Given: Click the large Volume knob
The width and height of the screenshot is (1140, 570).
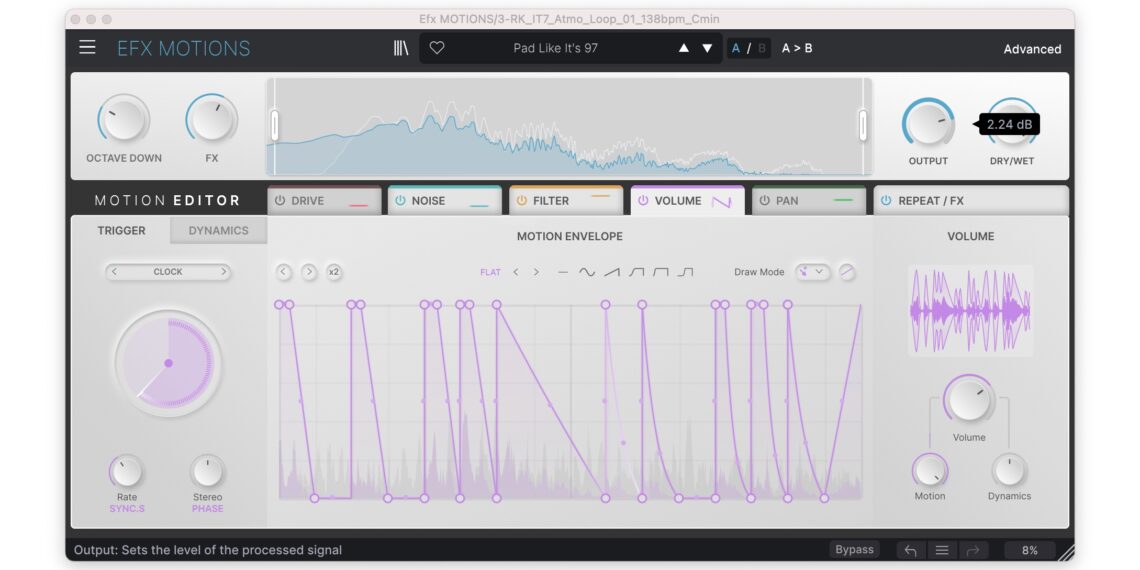Looking at the screenshot, I should pyautogui.click(x=969, y=400).
